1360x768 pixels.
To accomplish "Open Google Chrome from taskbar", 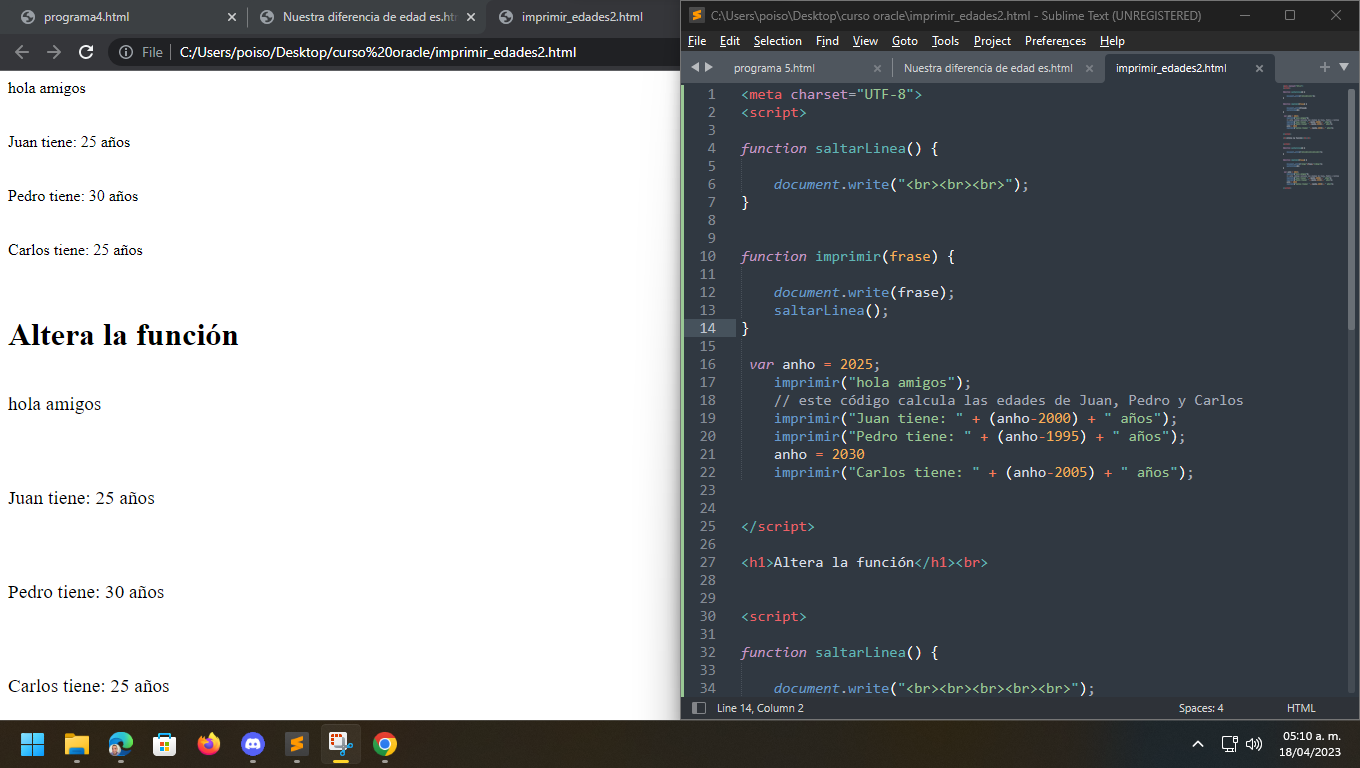I will pyautogui.click(x=385, y=744).
